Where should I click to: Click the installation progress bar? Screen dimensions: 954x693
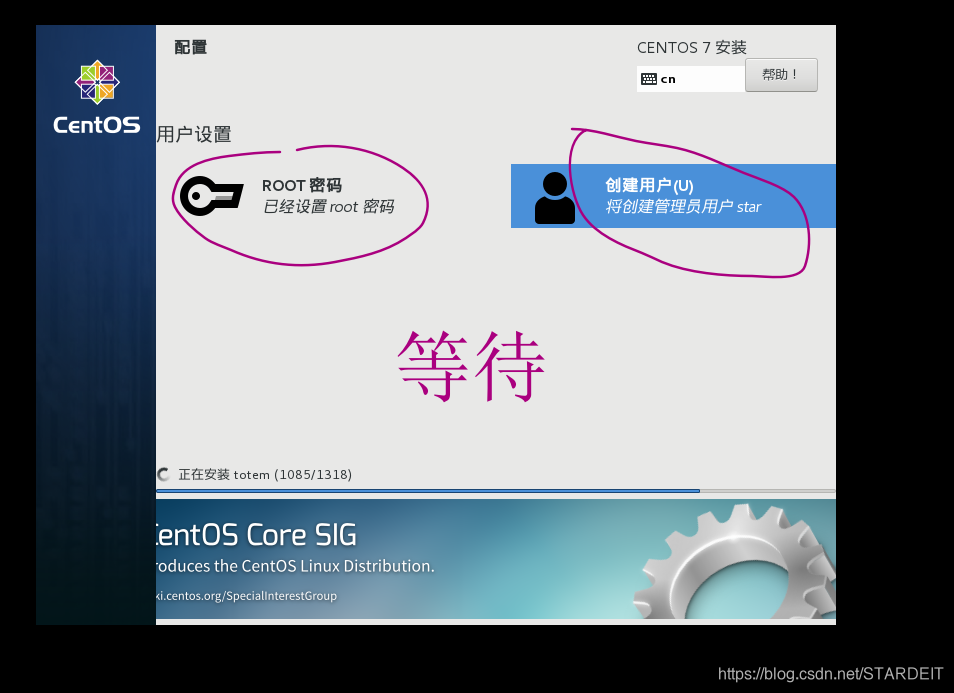495,490
